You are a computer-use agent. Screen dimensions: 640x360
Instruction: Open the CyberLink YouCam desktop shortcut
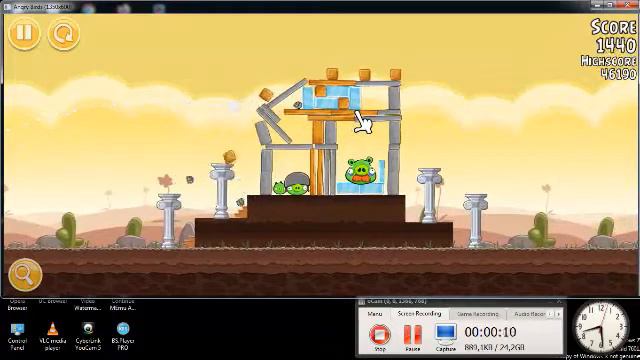click(x=88, y=337)
